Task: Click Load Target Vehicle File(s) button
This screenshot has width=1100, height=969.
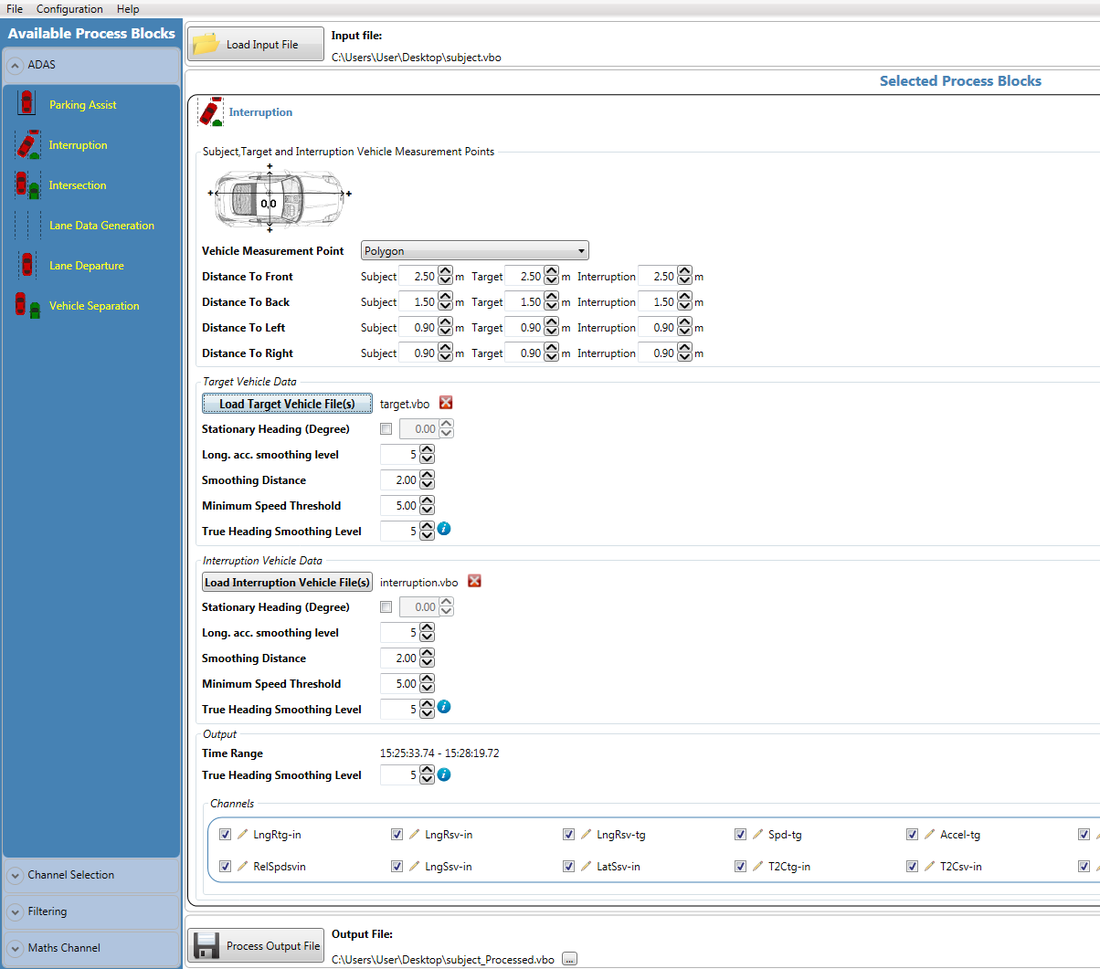Action: (287, 403)
